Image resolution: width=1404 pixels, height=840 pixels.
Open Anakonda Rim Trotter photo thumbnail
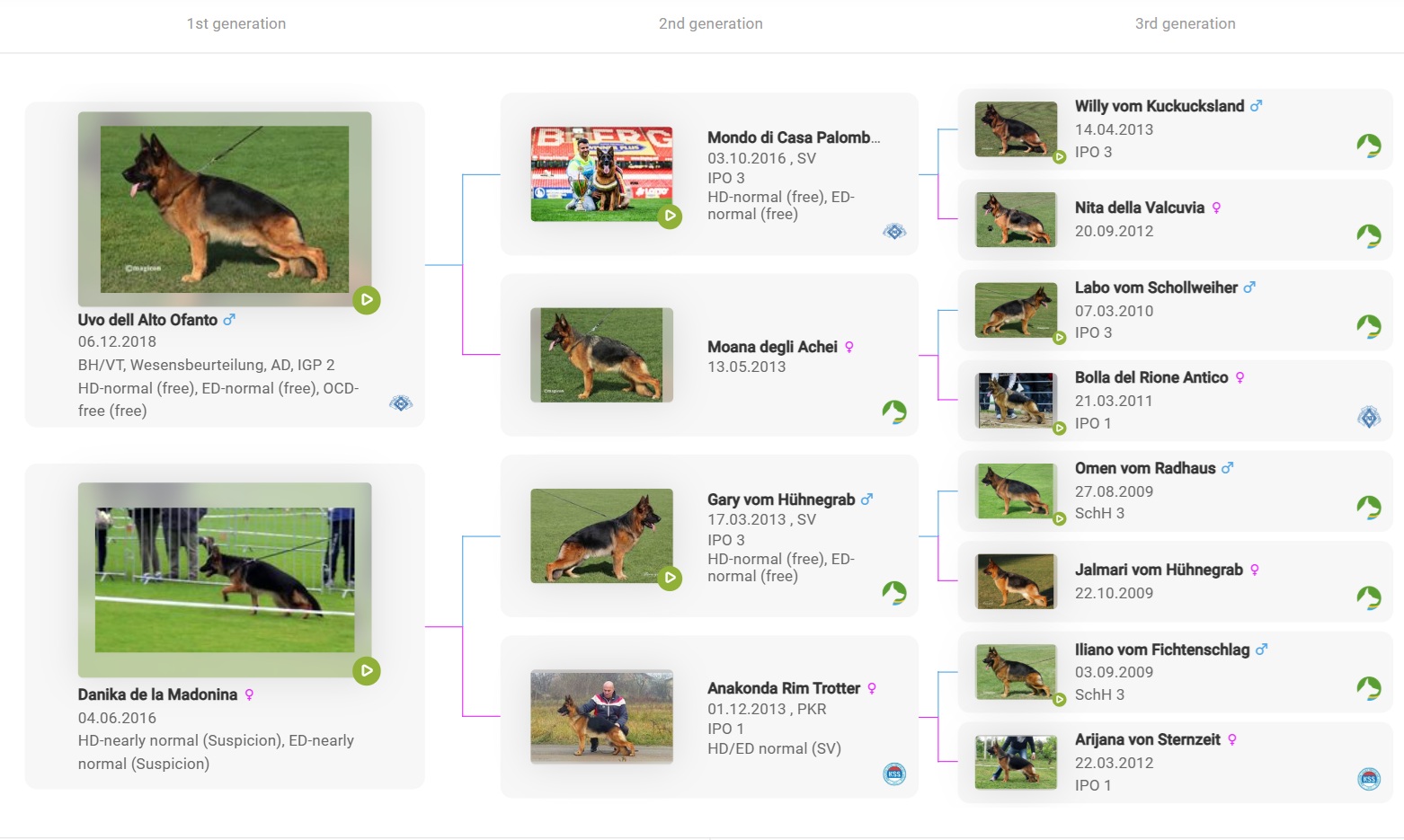coord(601,716)
